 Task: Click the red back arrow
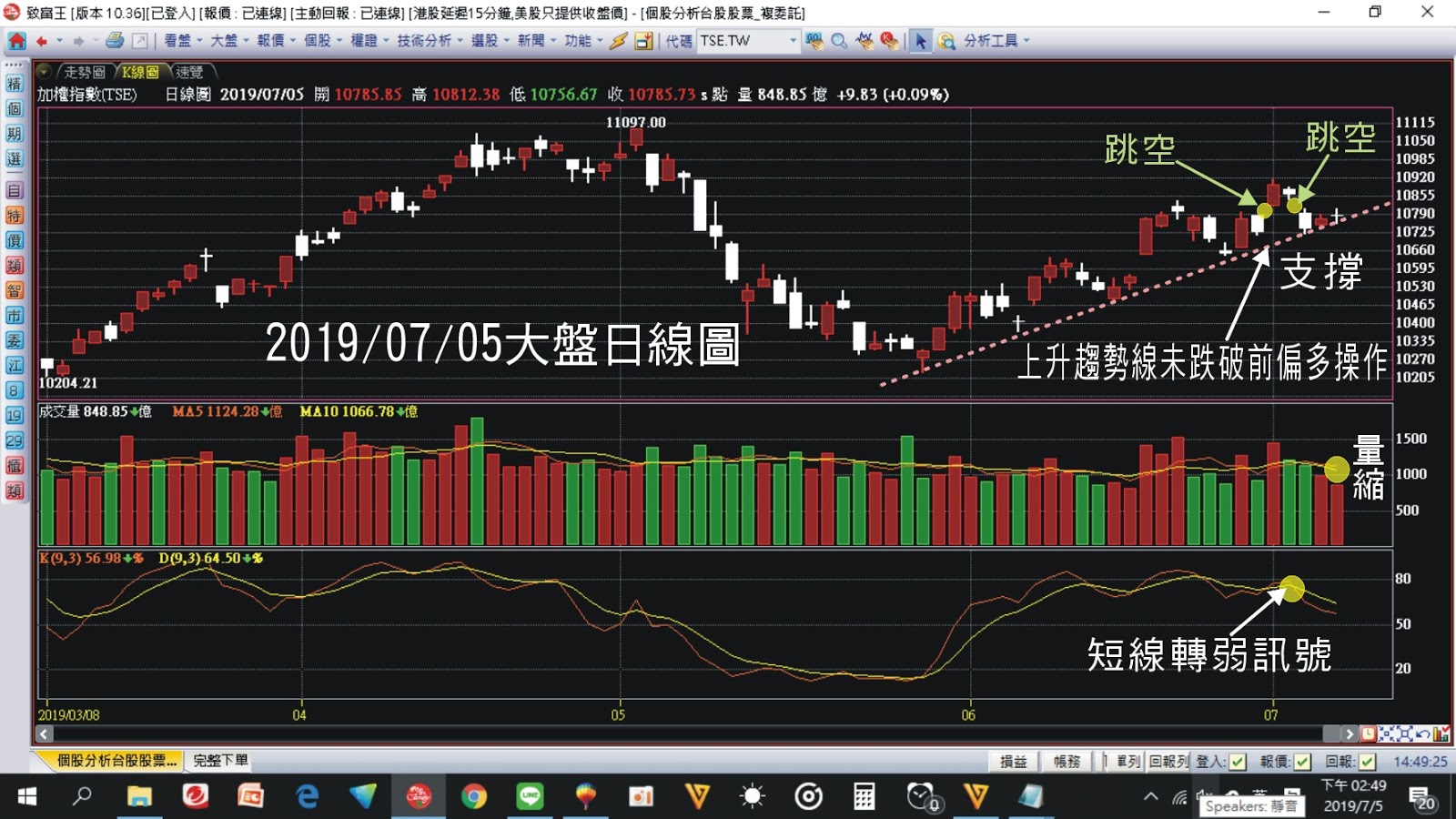[42, 41]
